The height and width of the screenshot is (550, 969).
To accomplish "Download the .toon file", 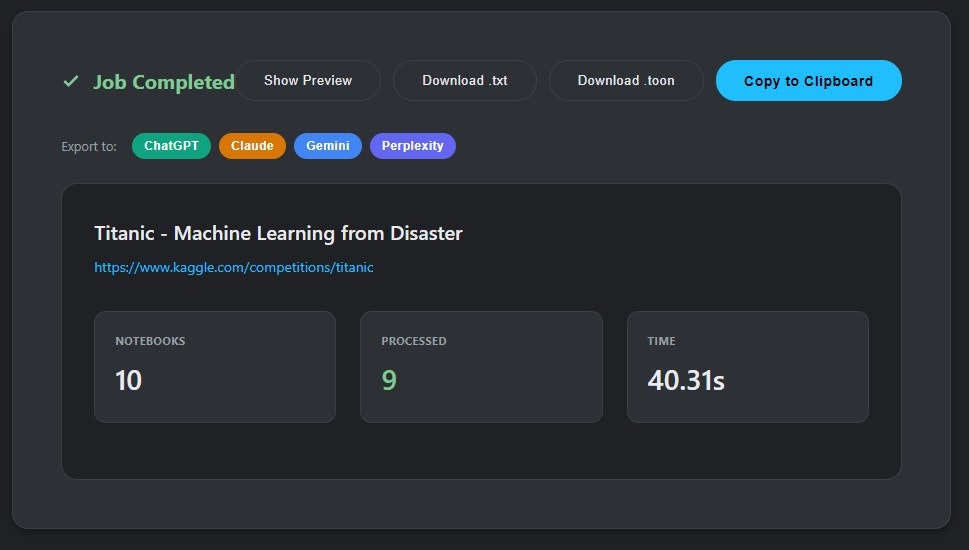I will tap(626, 80).
